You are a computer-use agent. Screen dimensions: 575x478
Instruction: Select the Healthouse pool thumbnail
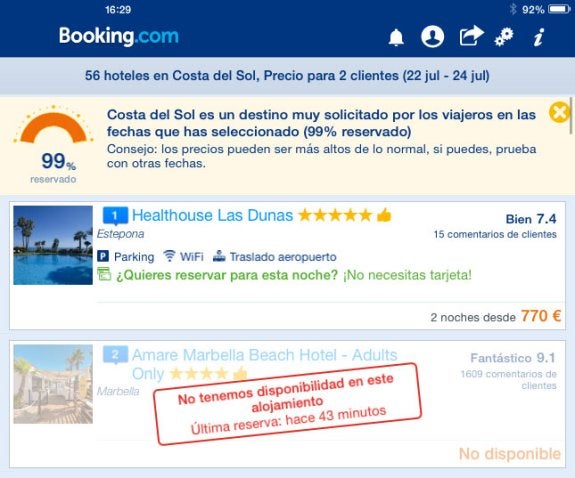(53, 245)
